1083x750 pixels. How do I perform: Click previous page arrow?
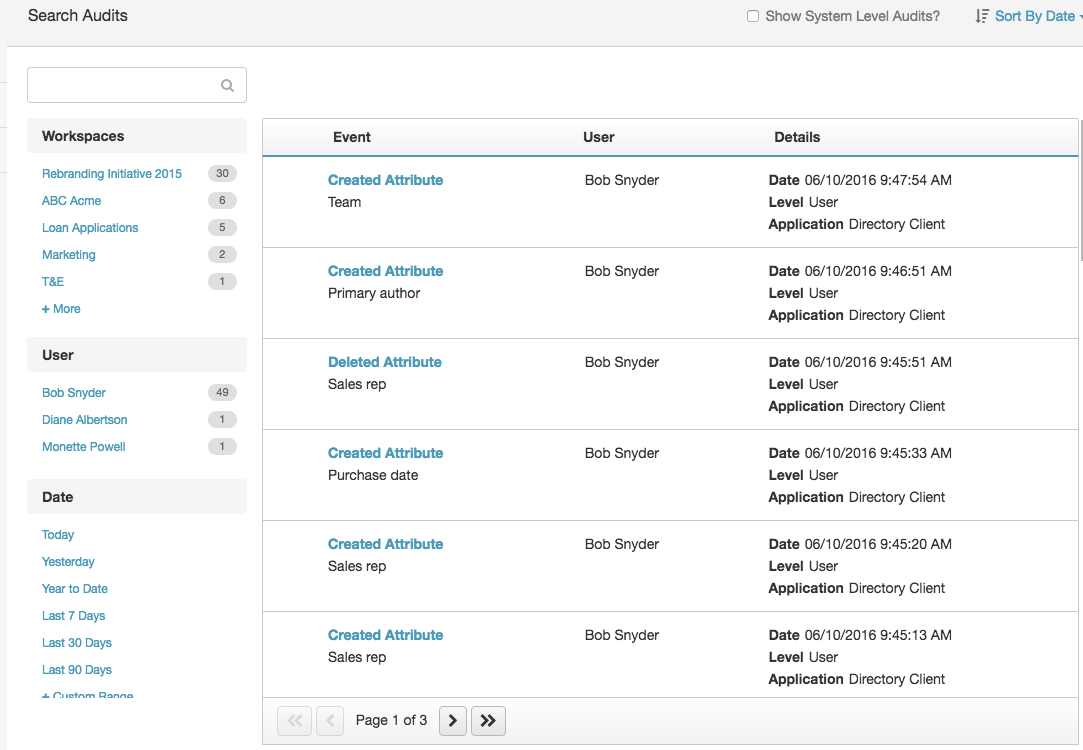[330, 721]
